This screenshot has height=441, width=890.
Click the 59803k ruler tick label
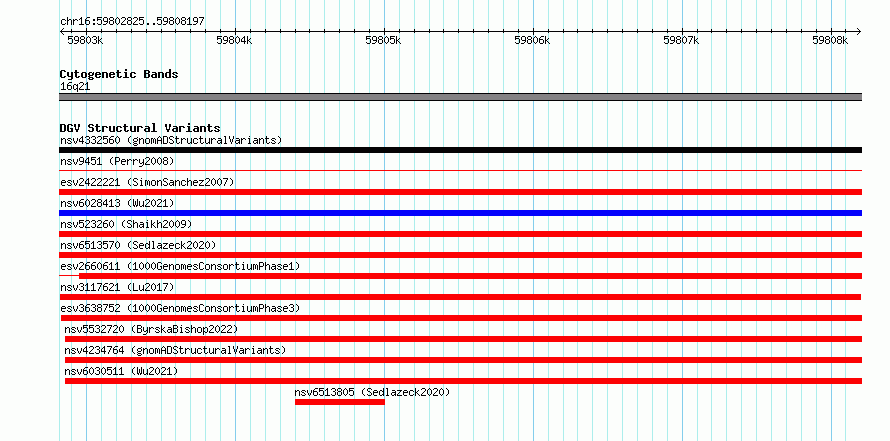tap(85, 40)
